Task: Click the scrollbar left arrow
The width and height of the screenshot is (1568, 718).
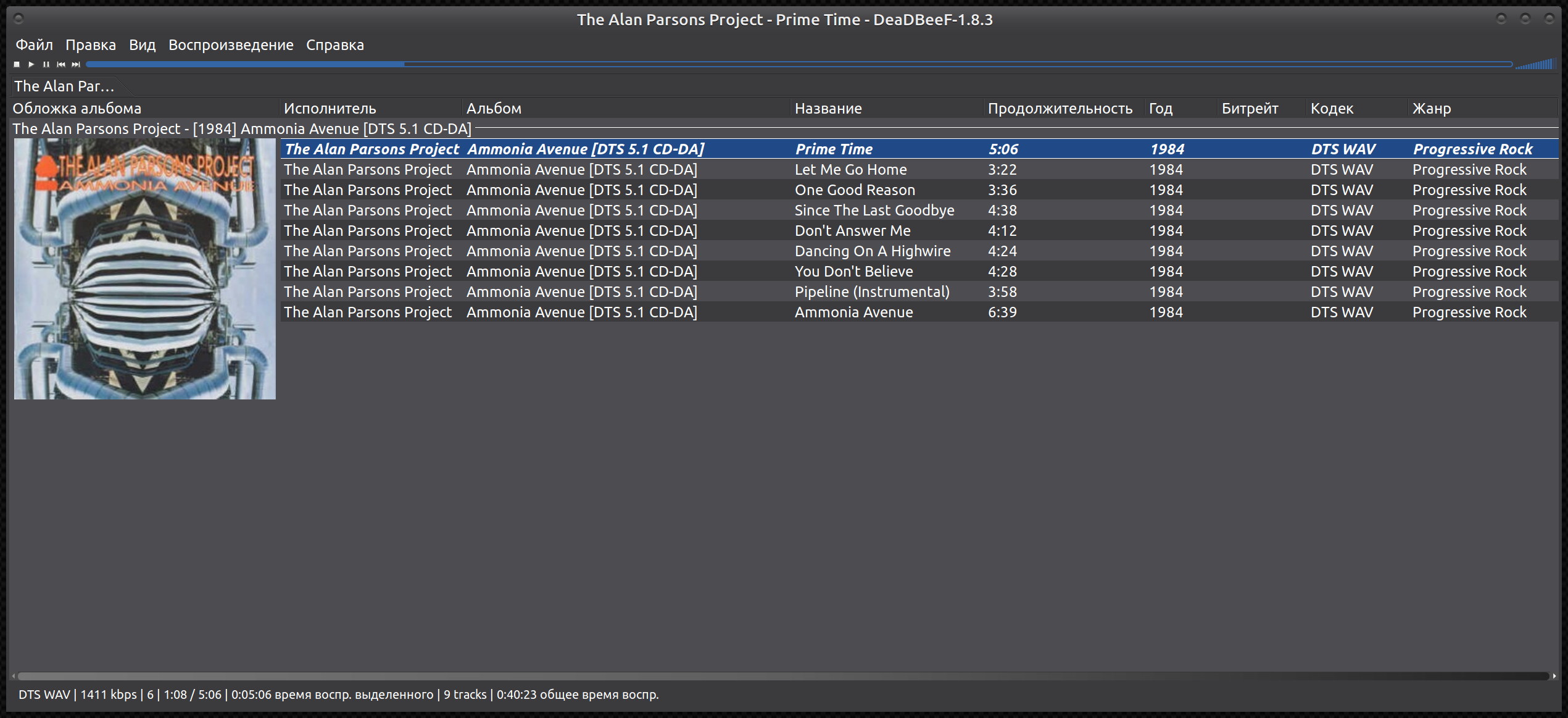Action: [14, 676]
